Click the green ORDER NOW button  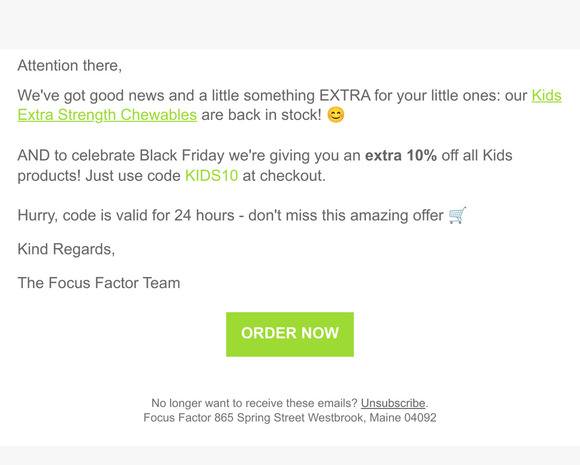[290, 334]
